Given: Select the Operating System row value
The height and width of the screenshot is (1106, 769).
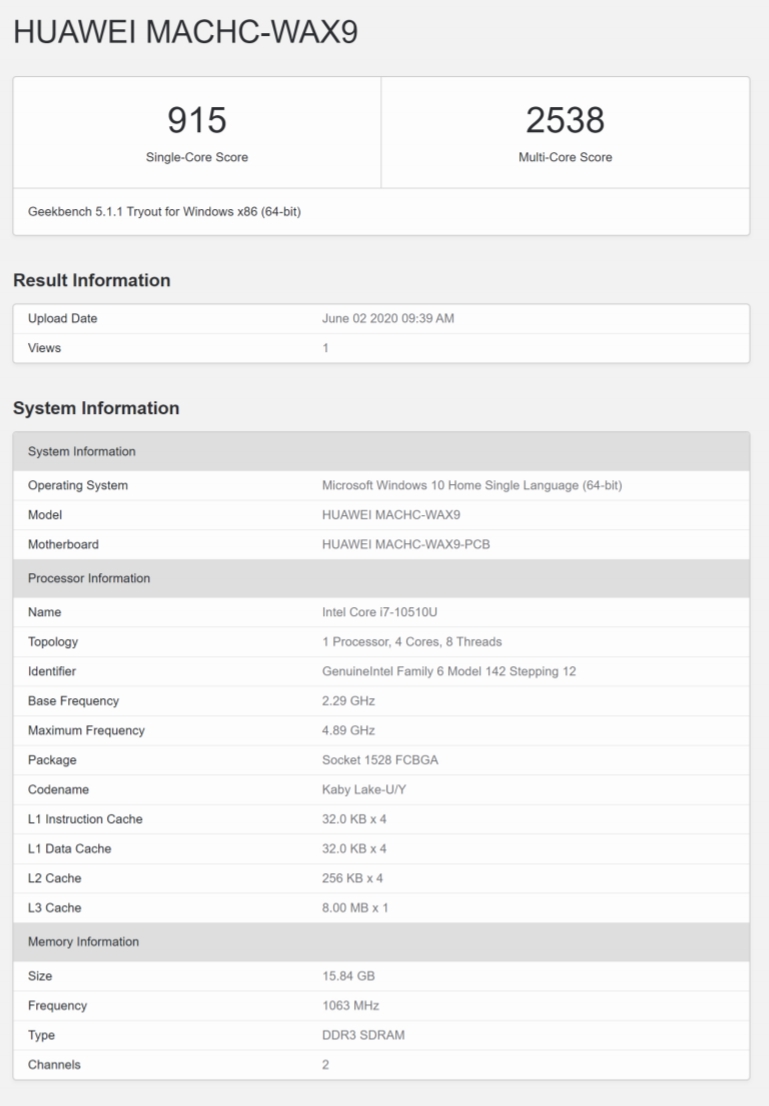Looking at the screenshot, I should pyautogui.click(x=471, y=485).
